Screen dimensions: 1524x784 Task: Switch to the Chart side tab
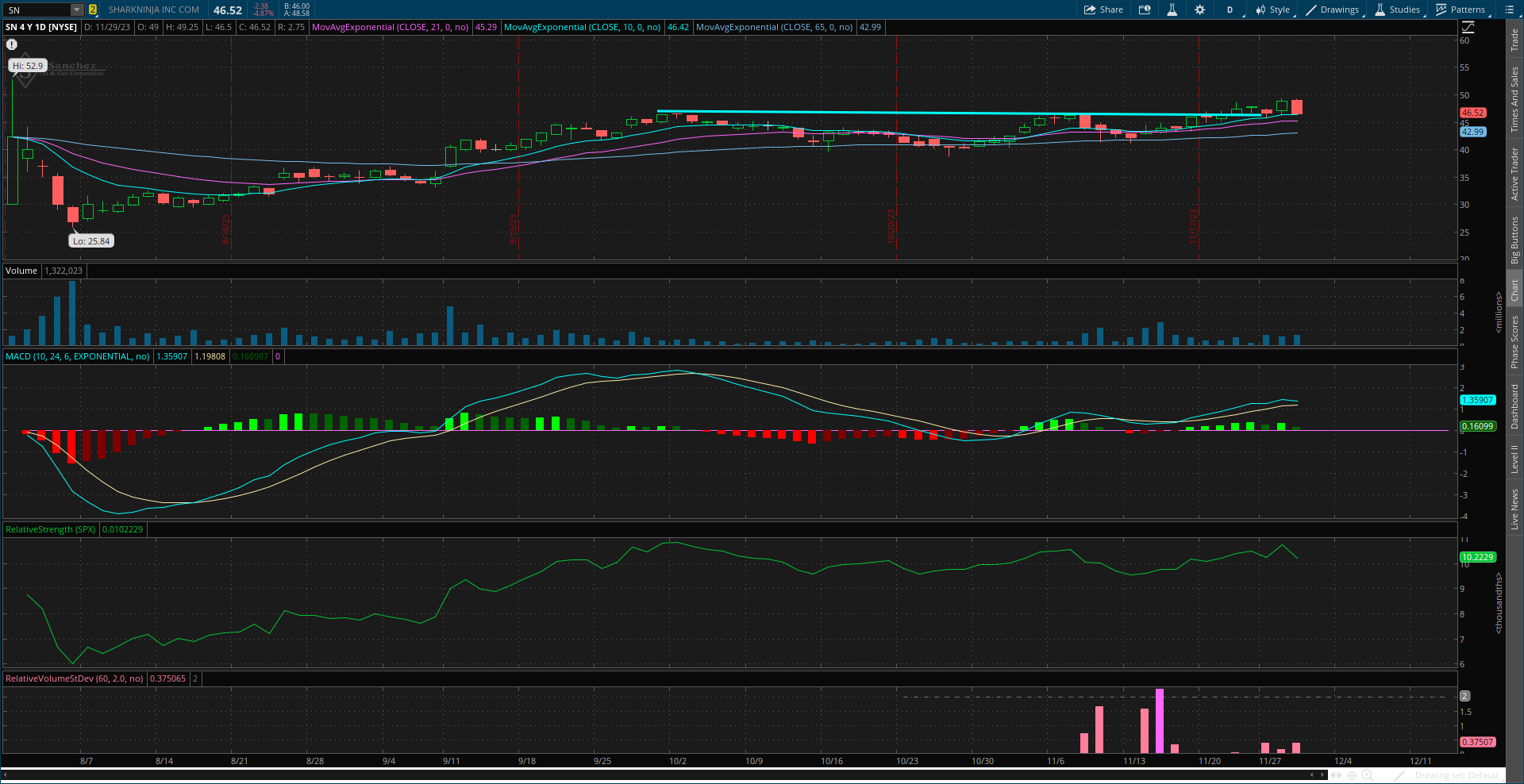pos(1514,290)
